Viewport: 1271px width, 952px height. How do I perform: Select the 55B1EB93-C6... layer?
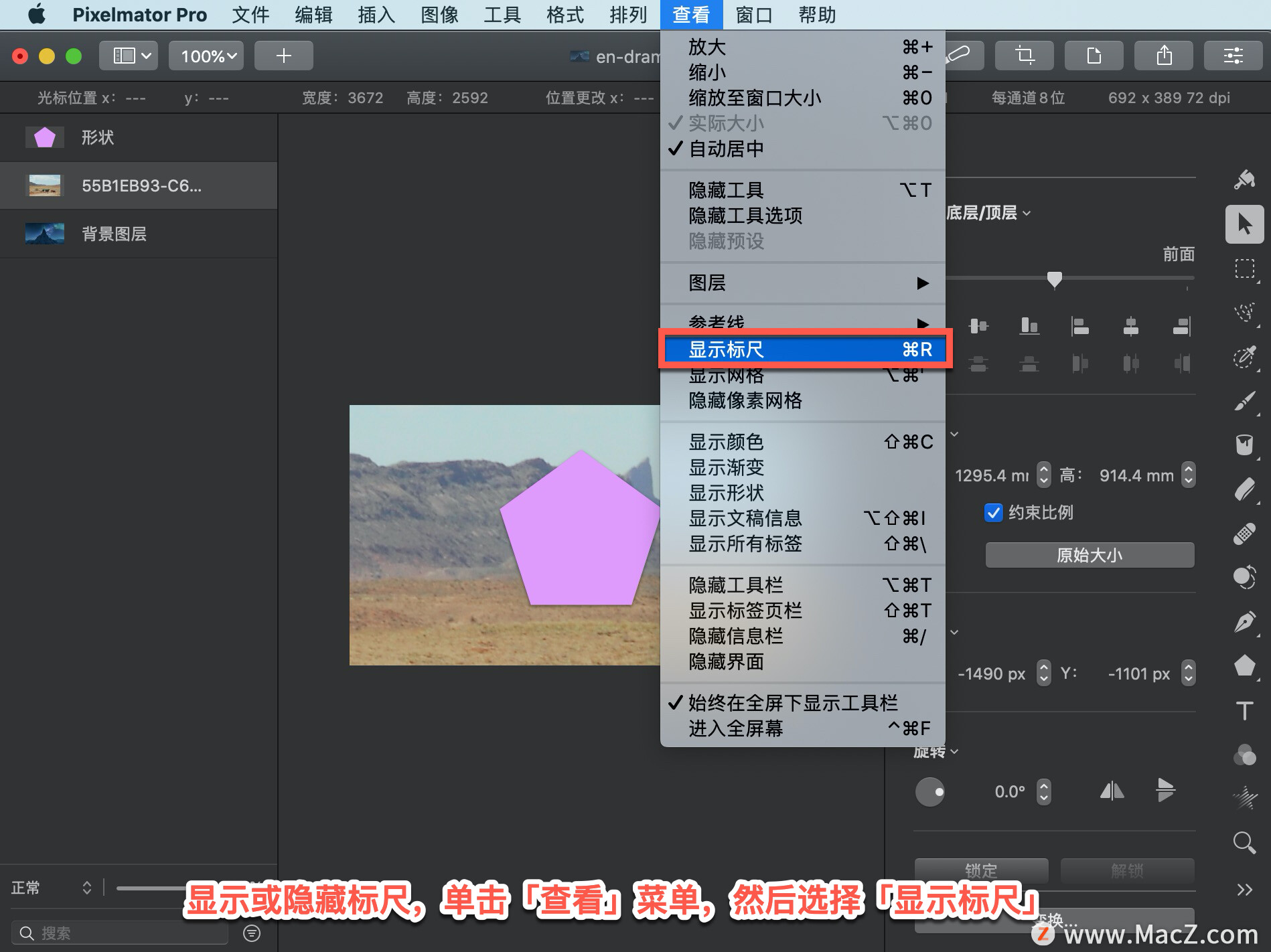pos(139,185)
